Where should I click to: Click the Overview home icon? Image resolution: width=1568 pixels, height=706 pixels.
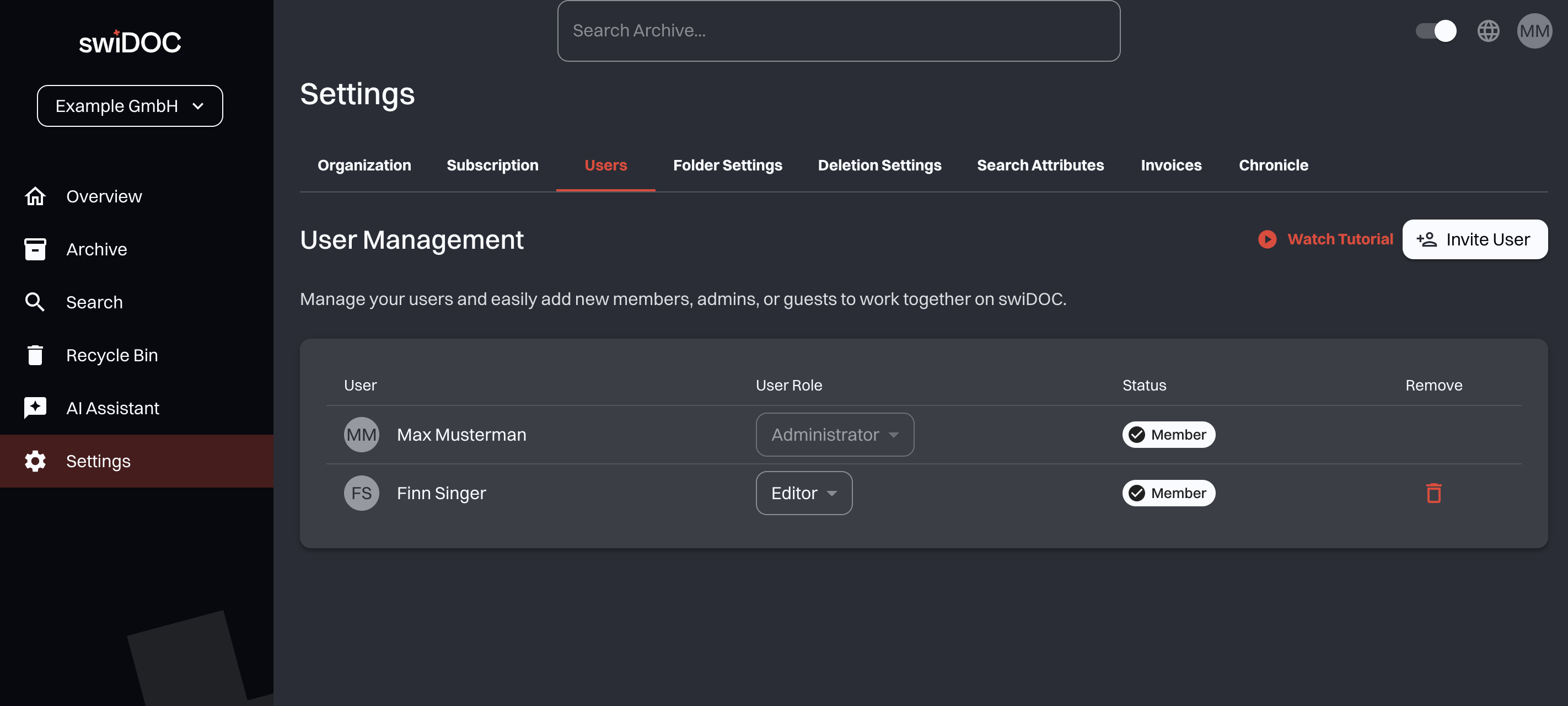(35, 196)
